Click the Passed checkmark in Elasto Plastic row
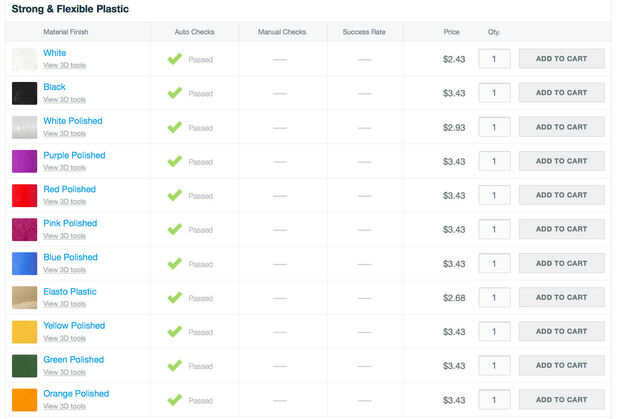 175,297
